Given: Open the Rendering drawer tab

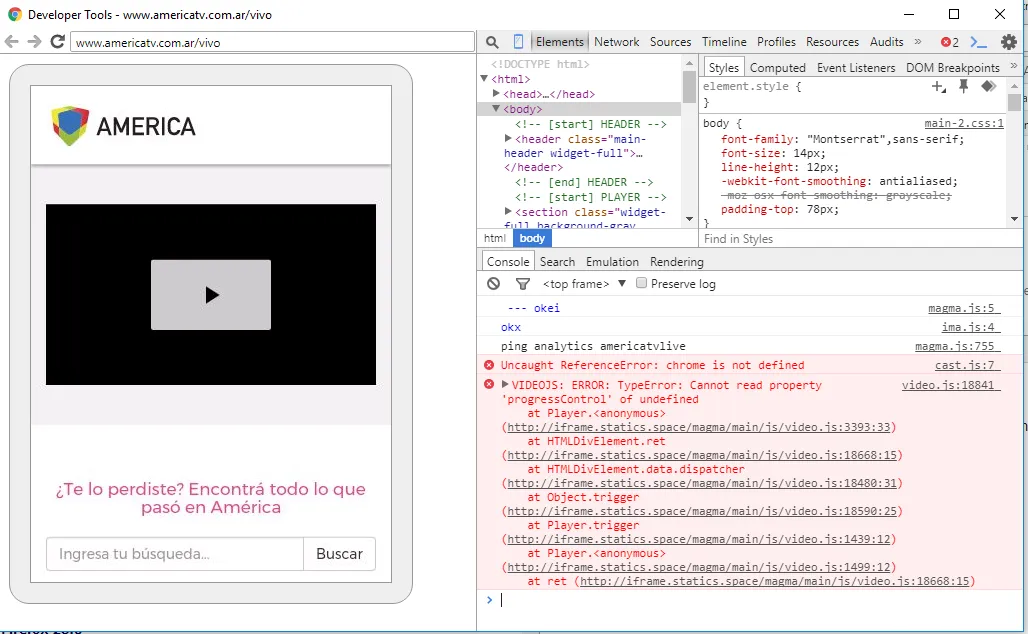Looking at the screenshot, I should click(x=677, y=262).
